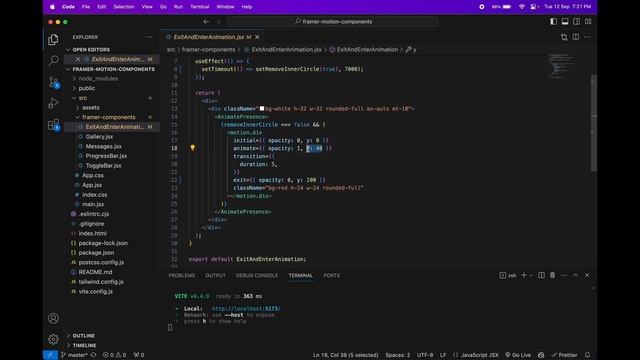The height and width of the screenshot is (360, 640).
Task: Collapse the src folder
Action: pyautogui.click(x=83, y=98)
